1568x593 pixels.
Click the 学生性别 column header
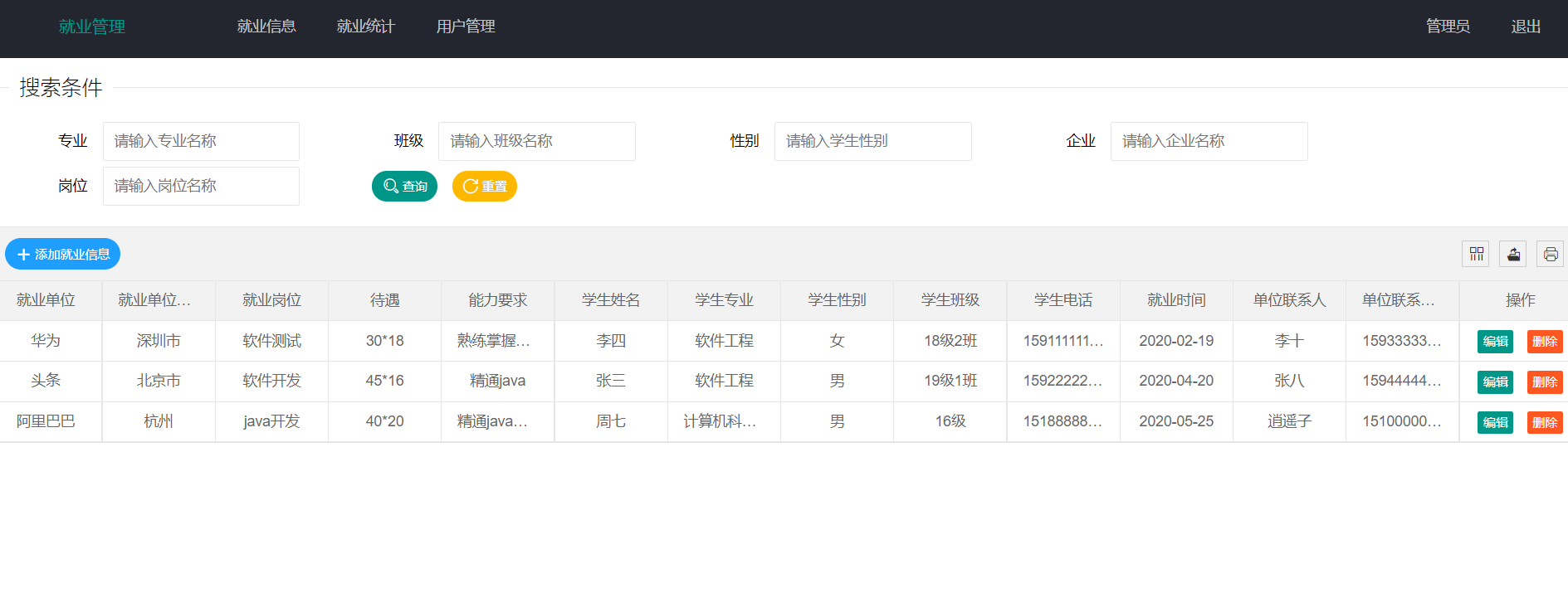coord(837,300)
